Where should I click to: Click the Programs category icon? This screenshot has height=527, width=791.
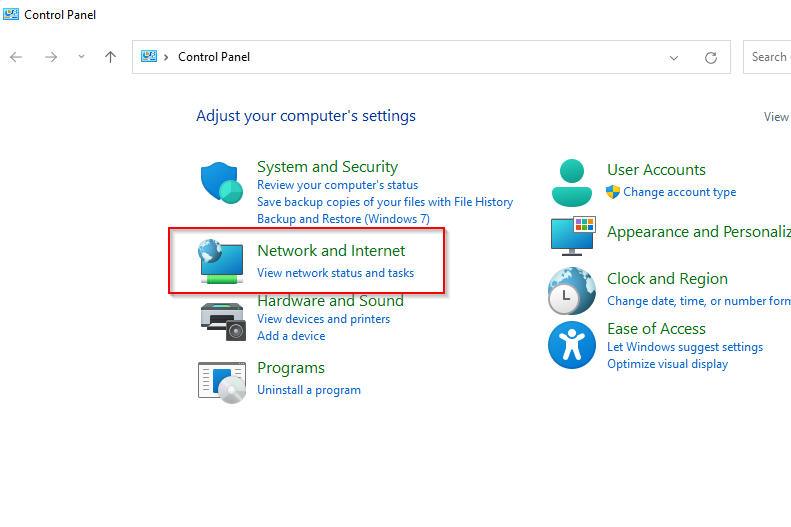pyautogui.click(x=221, y=380)
